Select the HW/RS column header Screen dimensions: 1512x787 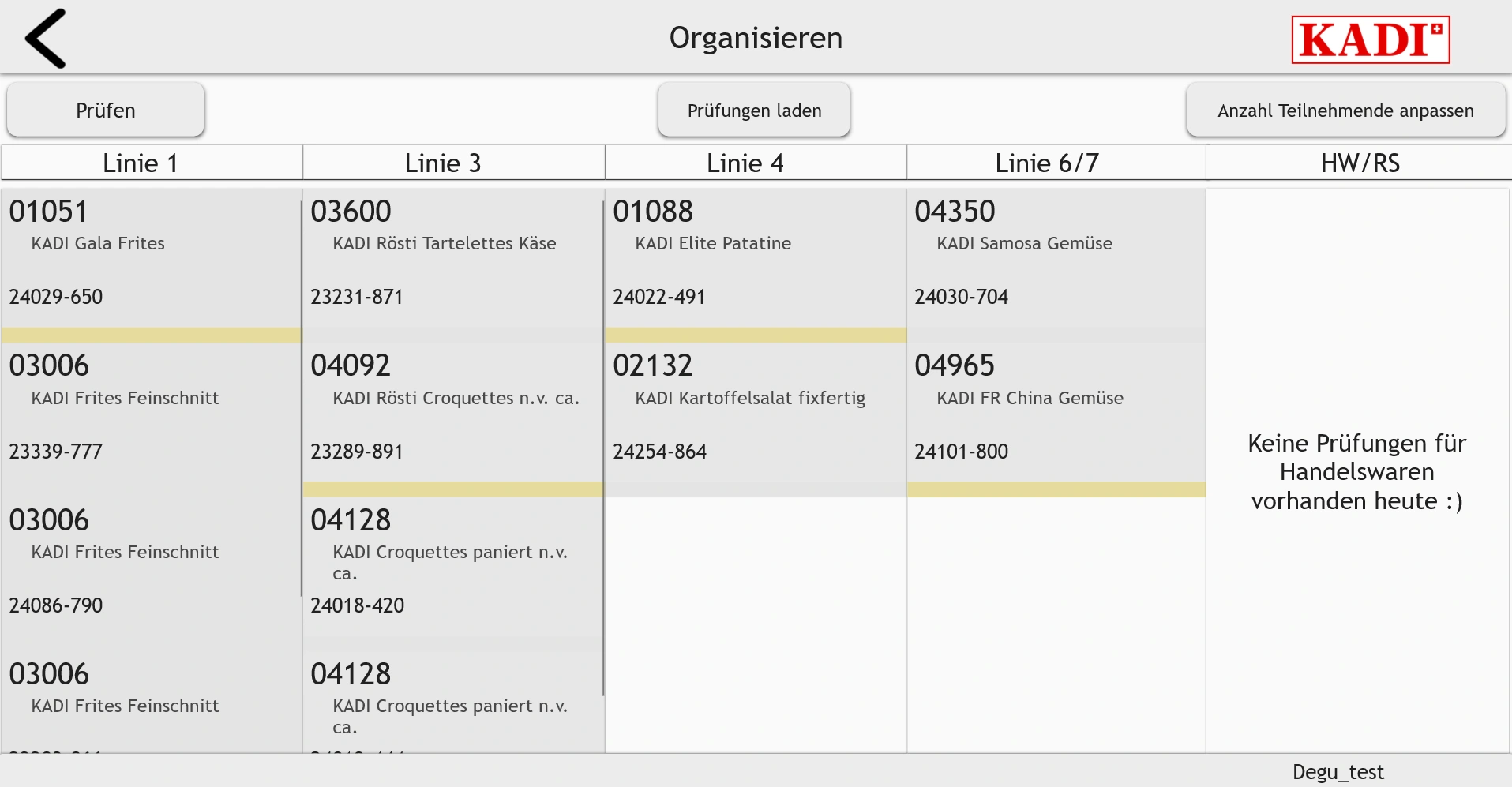1359,163
